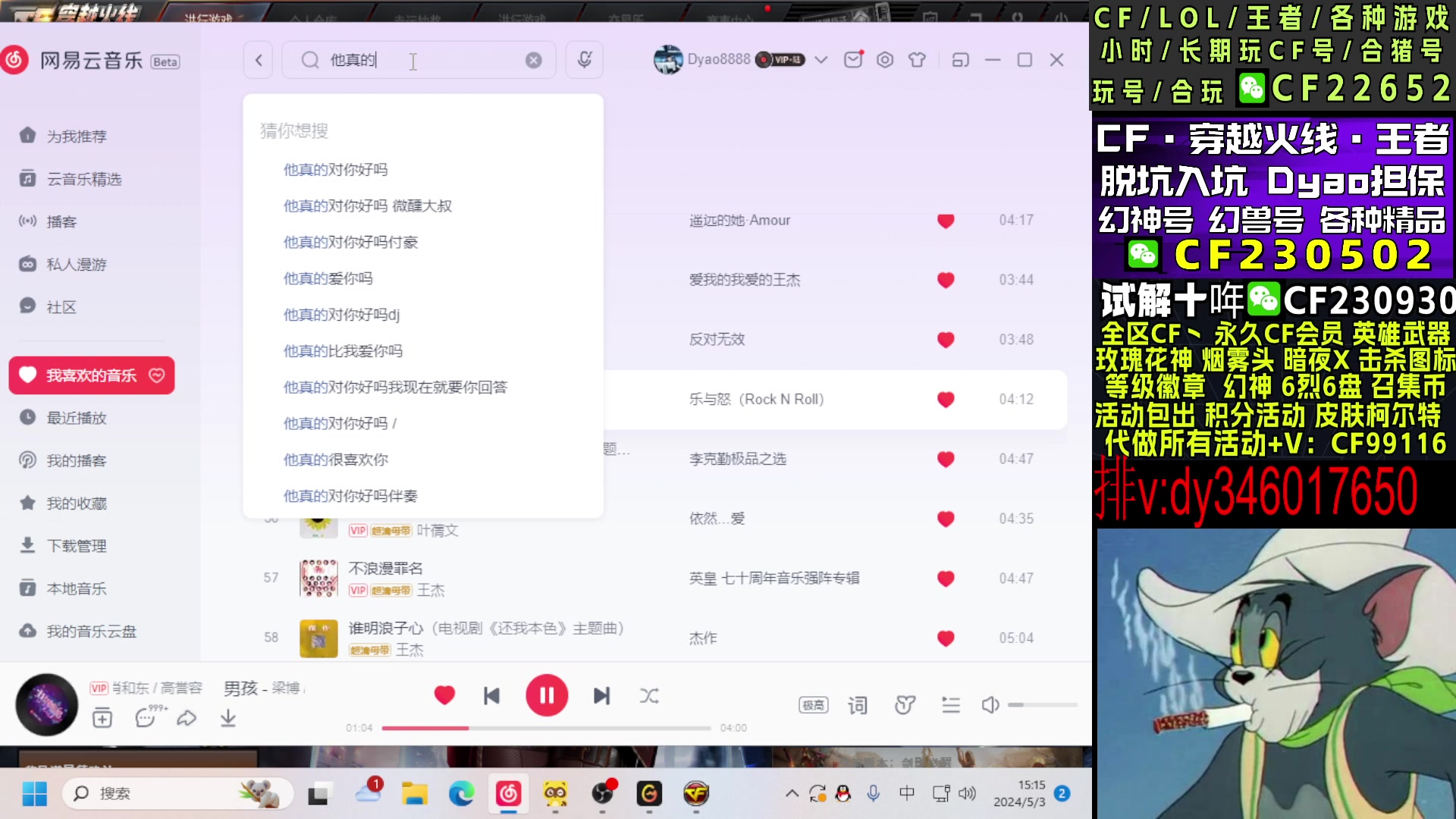Image resolution: width=1456 pixels, height=819 pixels.
Task: Click the 谁明浪子心 album cover thumbnail
Action: (318, 639)
